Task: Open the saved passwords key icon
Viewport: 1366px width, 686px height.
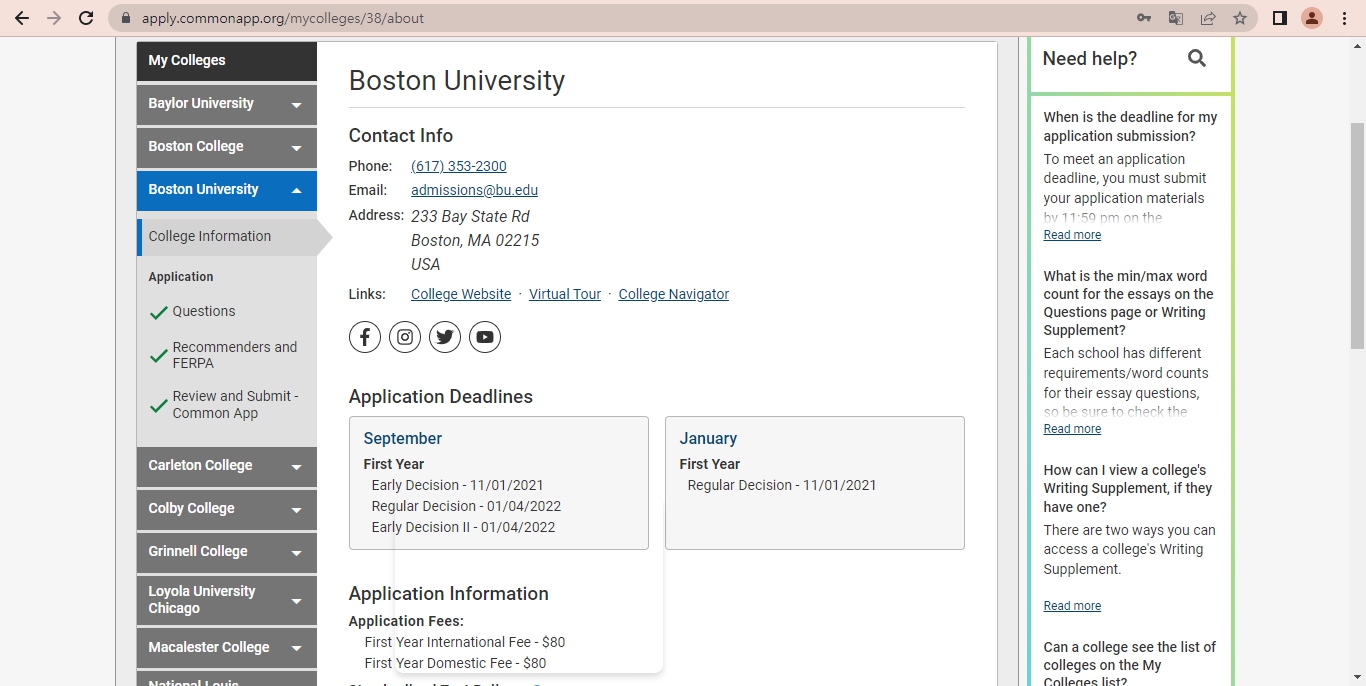Action: tap(1144, 18)
